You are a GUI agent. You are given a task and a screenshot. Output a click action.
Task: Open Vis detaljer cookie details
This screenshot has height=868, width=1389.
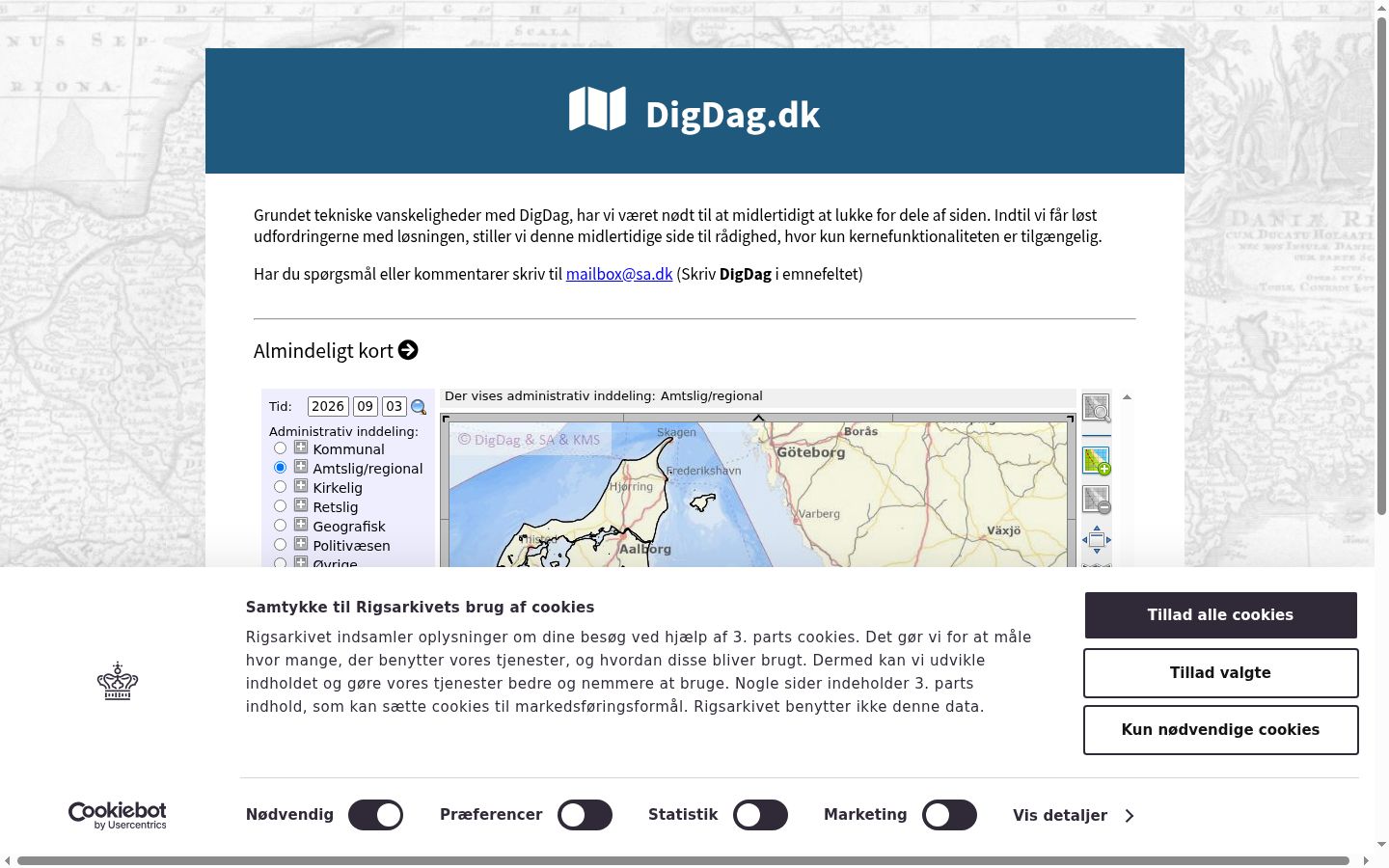tap(1074, 816)
